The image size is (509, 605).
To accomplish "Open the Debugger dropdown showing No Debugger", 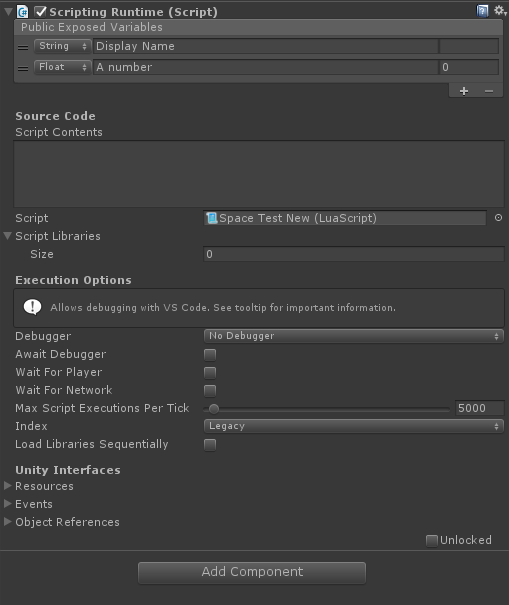I will (x=353, y=336).
